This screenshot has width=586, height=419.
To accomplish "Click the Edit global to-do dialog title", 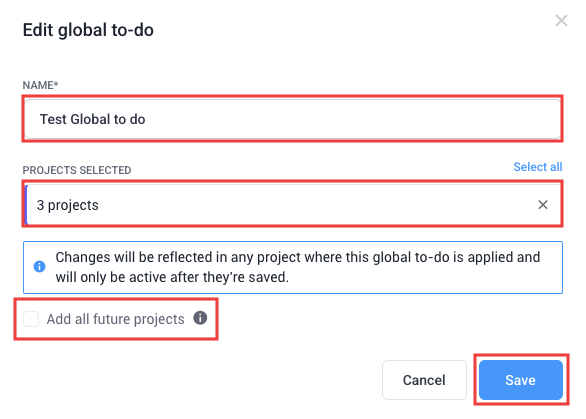I will (88, 30).
